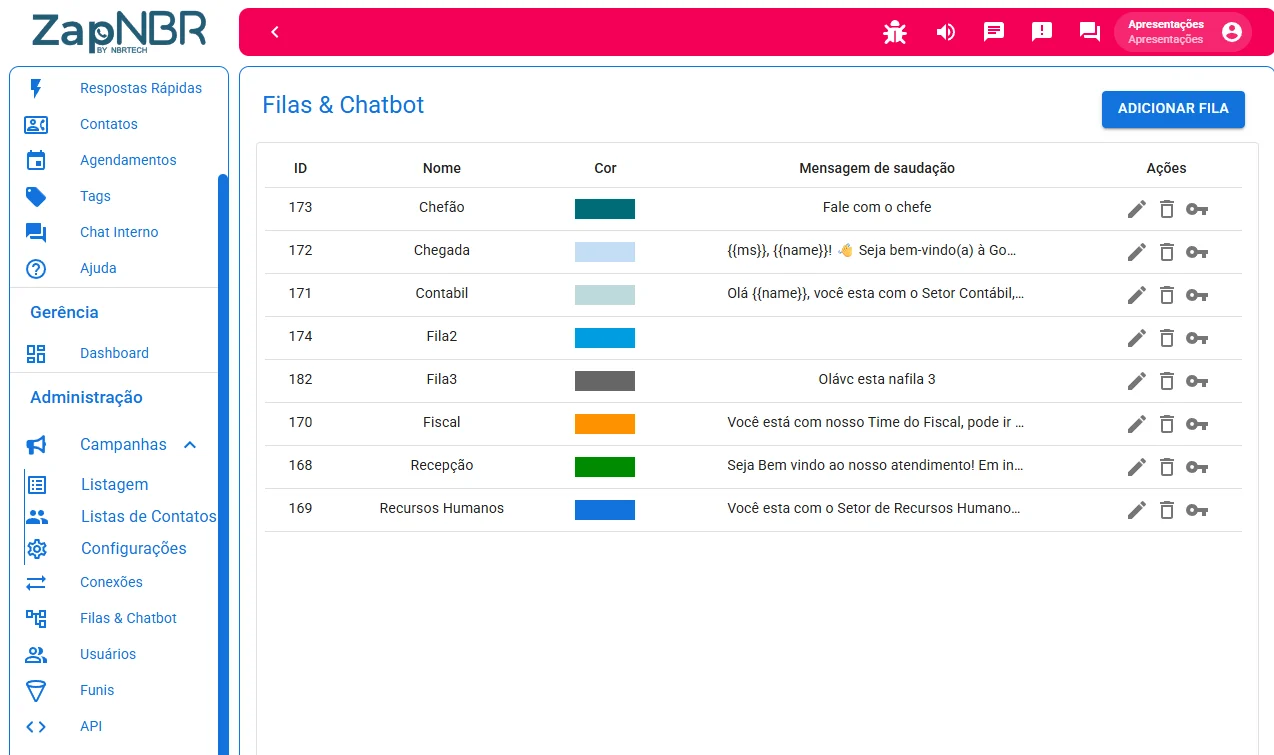Edit the Contabil queue
This screenshot has height=755, width=1274.
tap(1137, 295)
